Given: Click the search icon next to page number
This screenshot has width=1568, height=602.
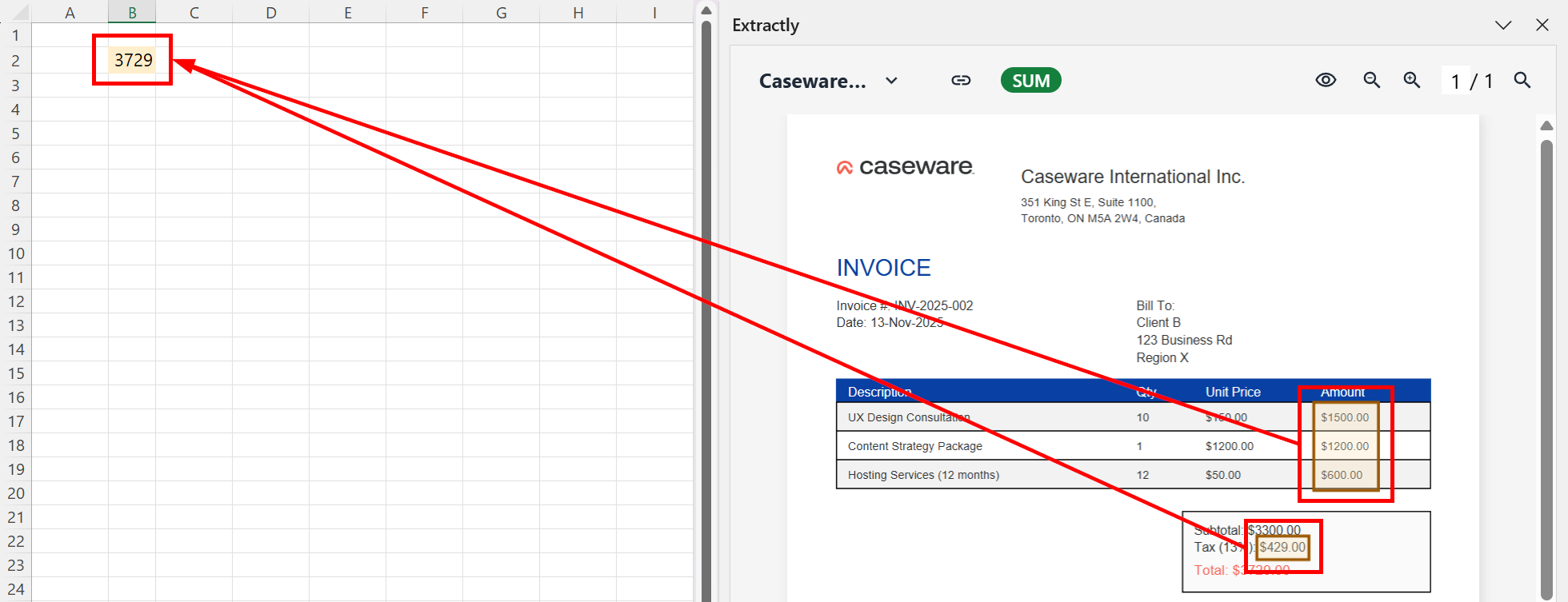Looking at the screenshot, I should tap(1522, 81).
